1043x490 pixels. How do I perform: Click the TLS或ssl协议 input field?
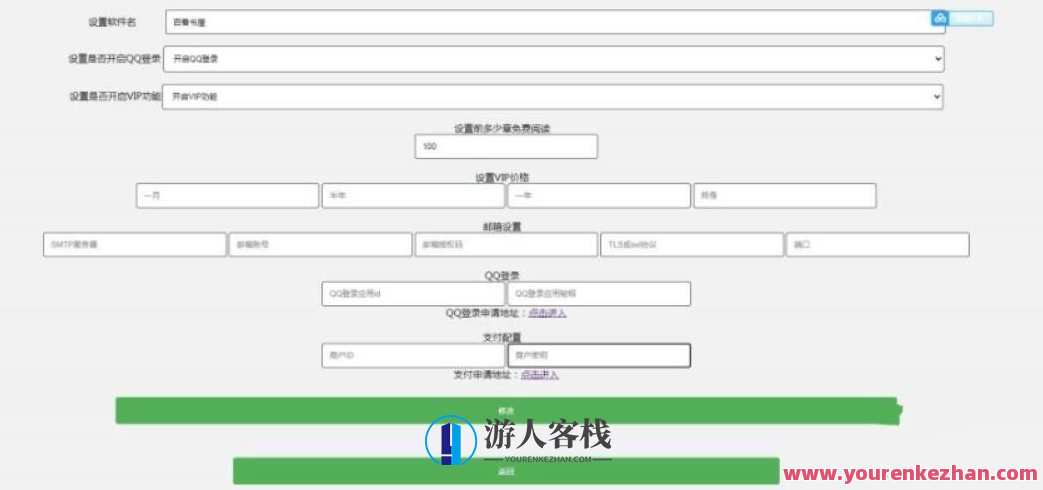click(x=692, y=245)
